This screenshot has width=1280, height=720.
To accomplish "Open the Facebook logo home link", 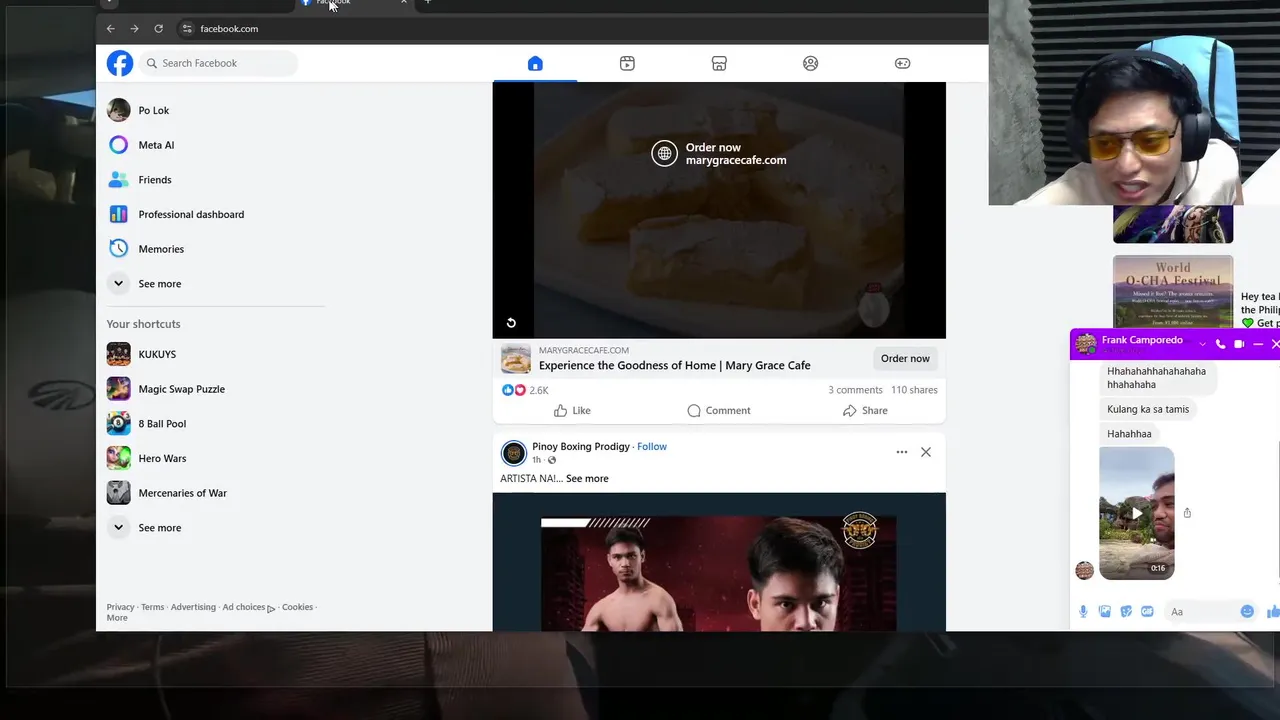I will pos(120,63).
